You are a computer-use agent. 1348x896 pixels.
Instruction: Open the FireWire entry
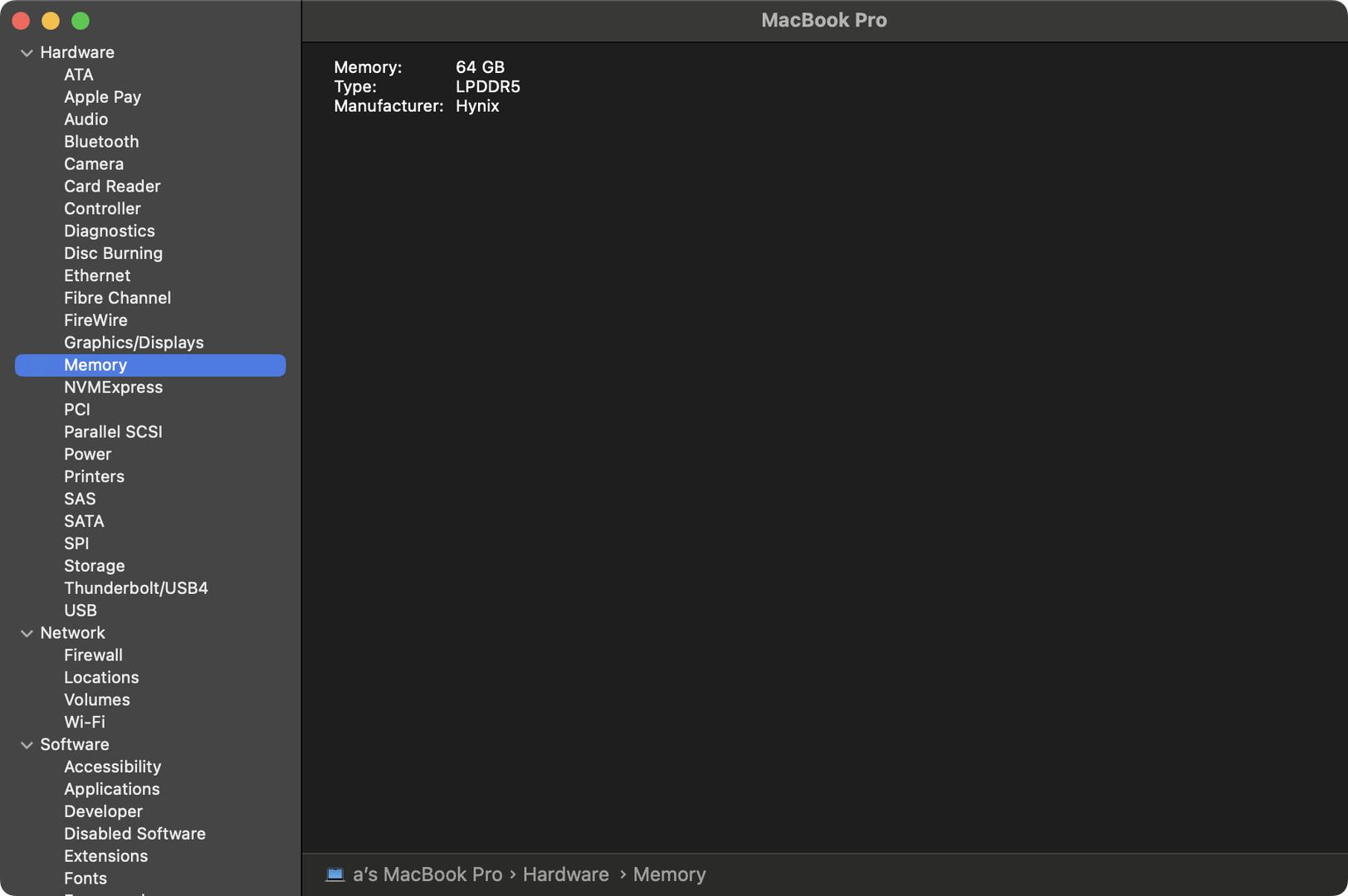click(x=96, y=320)
